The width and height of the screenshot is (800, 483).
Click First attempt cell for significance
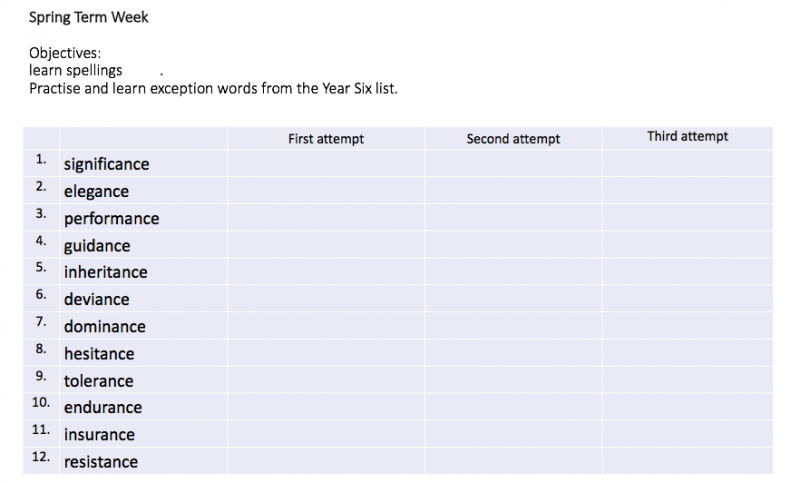click(x=326, y=163)
